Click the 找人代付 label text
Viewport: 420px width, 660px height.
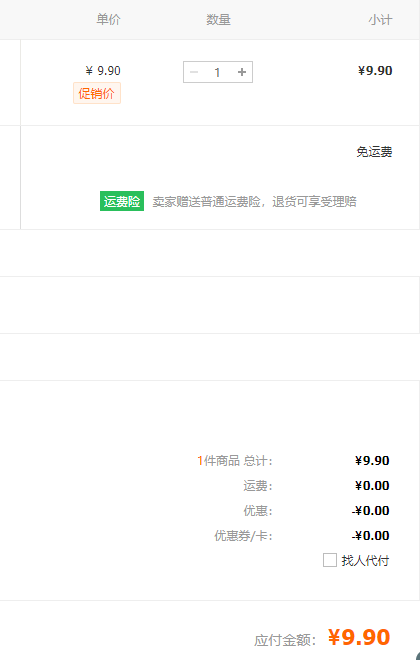coord(365,560)
